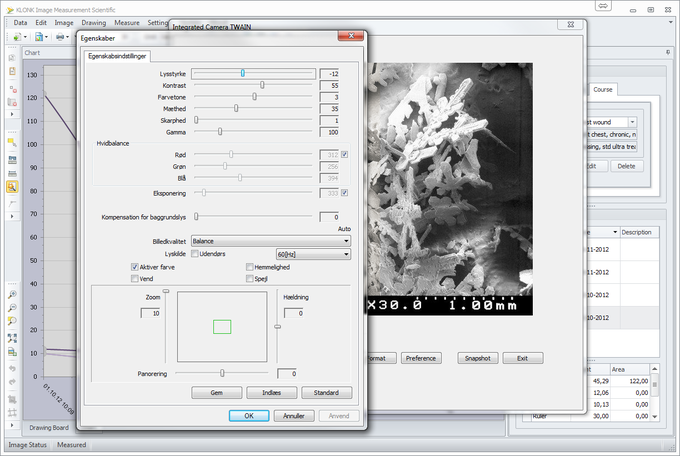This screenshot has width=680, height=456.
Task: Click the Indlæs button
Action: click(x=271, y=393)
